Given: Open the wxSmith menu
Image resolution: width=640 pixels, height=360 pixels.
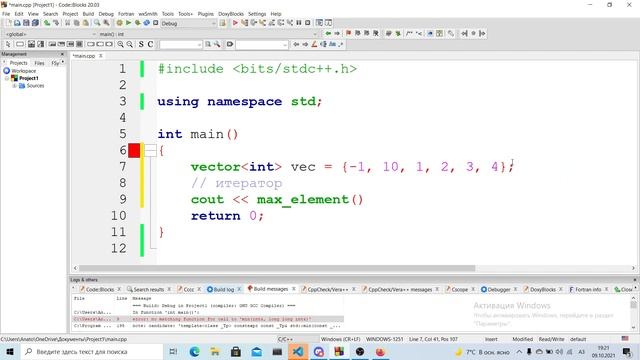Looking at the screenshot, I should coord(148,14).
